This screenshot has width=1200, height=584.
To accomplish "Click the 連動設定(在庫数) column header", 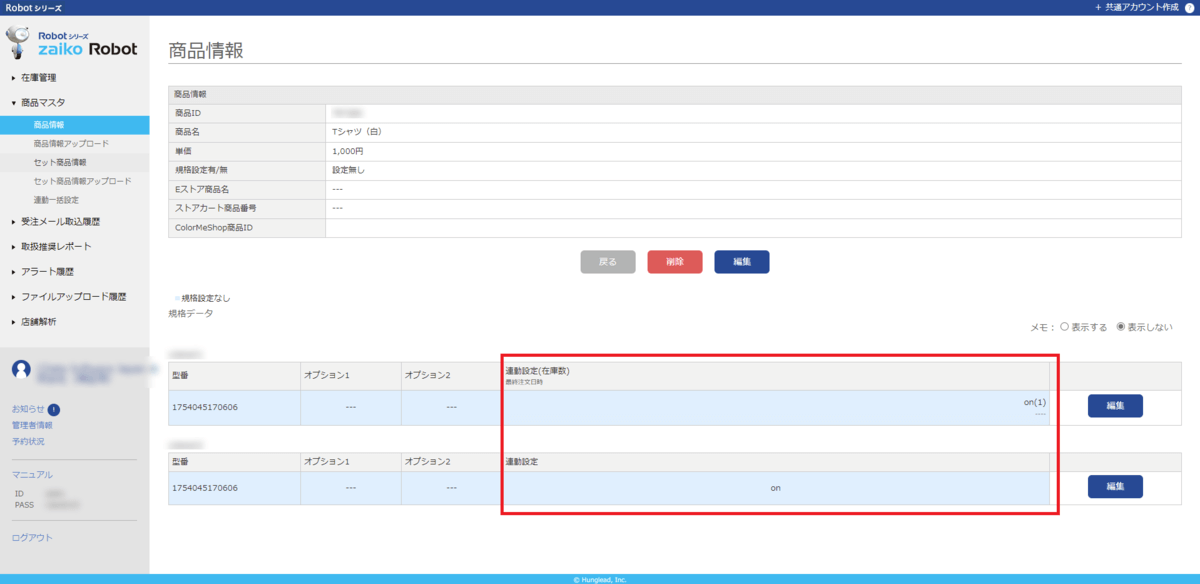I will [538, 371].
